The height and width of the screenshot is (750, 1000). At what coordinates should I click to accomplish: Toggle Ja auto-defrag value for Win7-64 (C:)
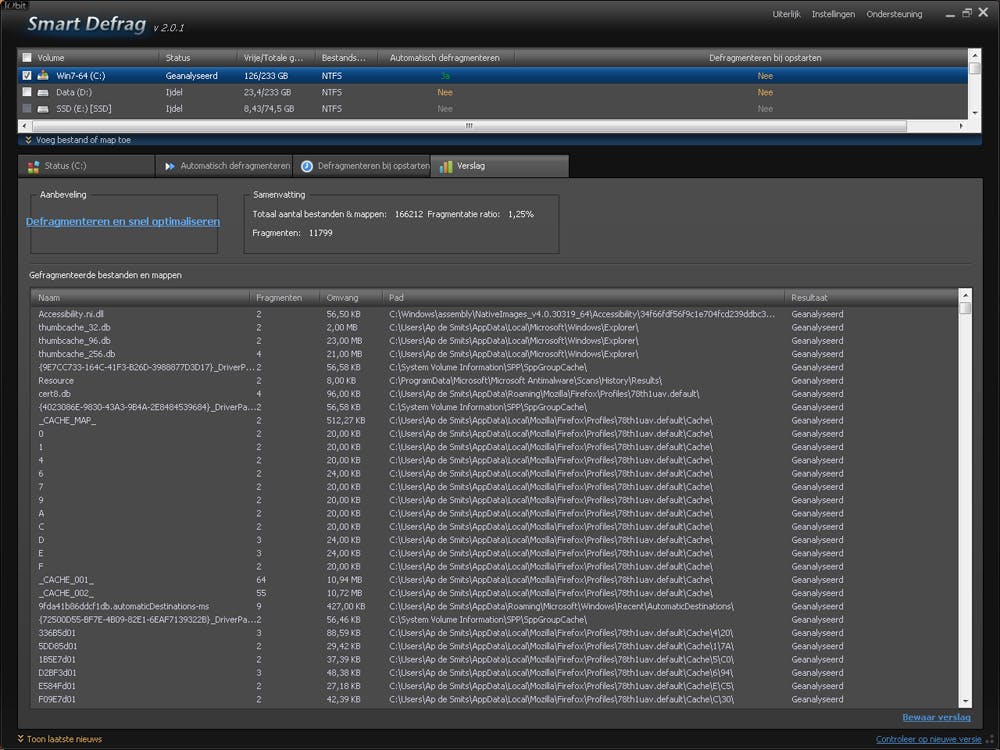445,76
